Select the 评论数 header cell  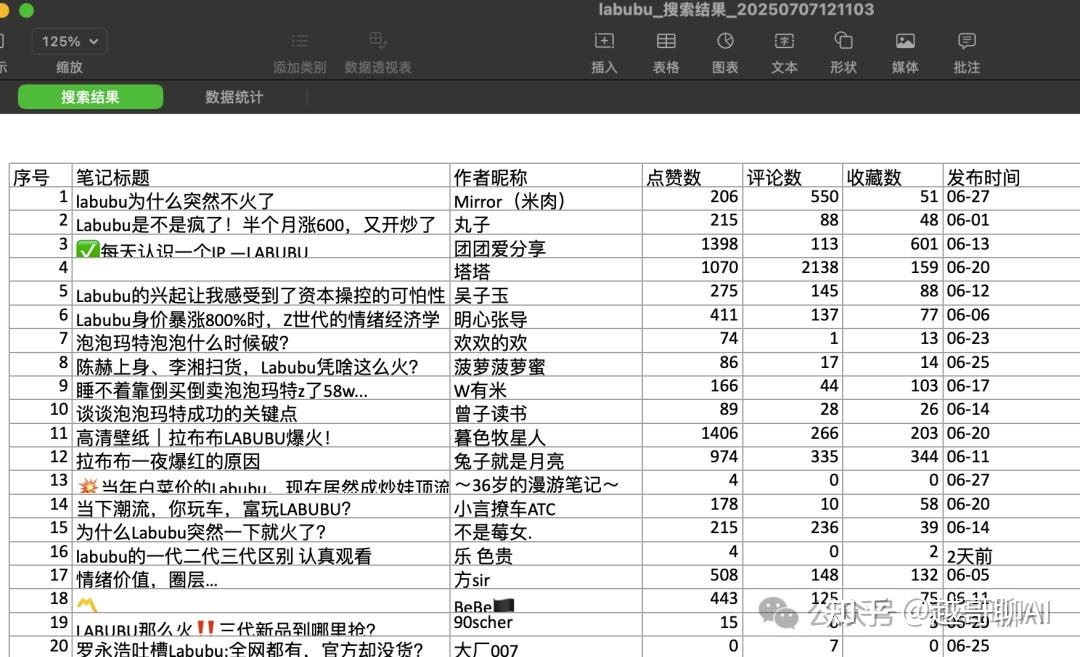pos(792,176)
